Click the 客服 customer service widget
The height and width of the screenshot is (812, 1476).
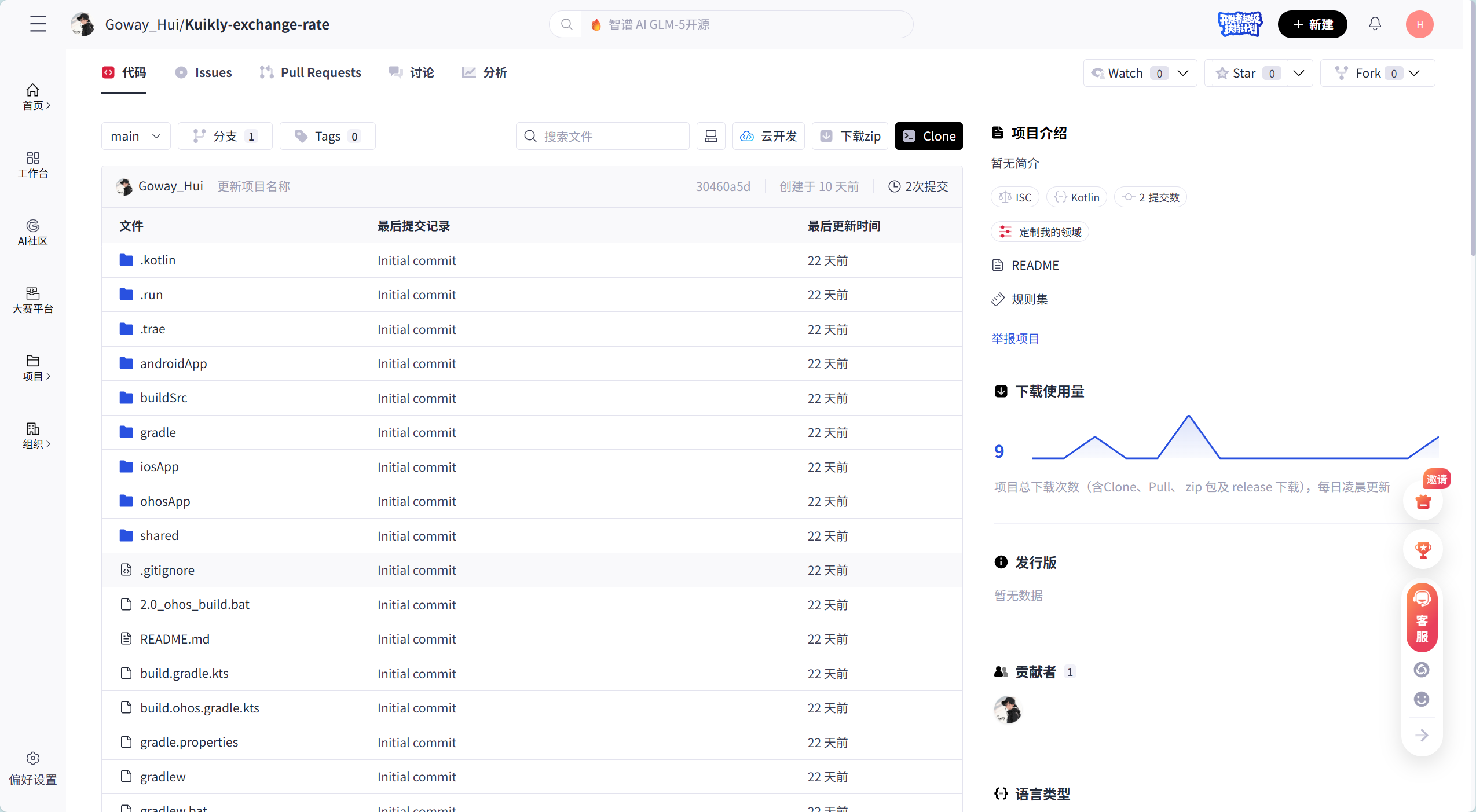coord(1422,617)
